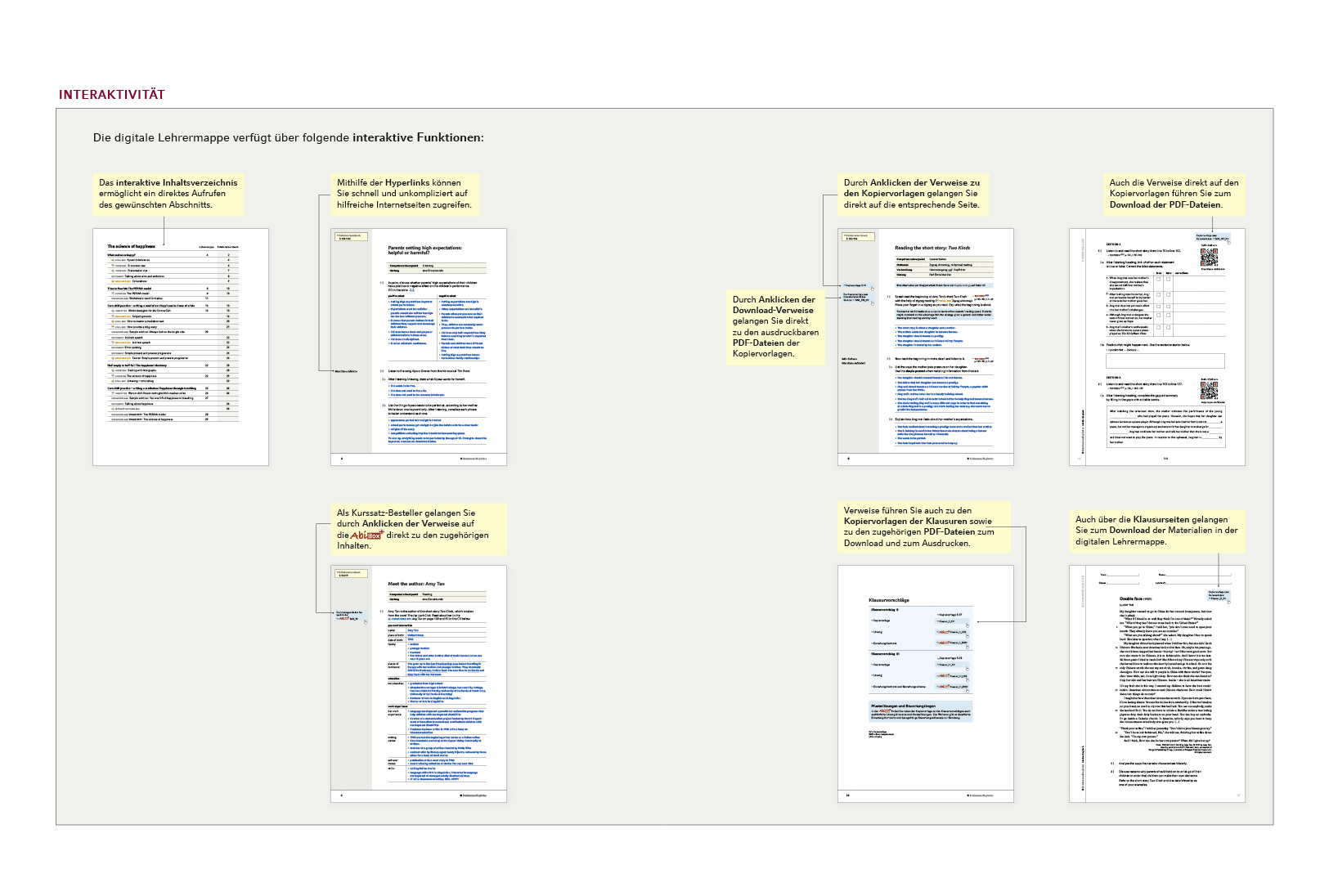Click the first Kopiervorlage page reference with hand cursor
Image resolution: width=1329 pixels, height=896 pixels.
pyautogui.click(x=856, y=285)
